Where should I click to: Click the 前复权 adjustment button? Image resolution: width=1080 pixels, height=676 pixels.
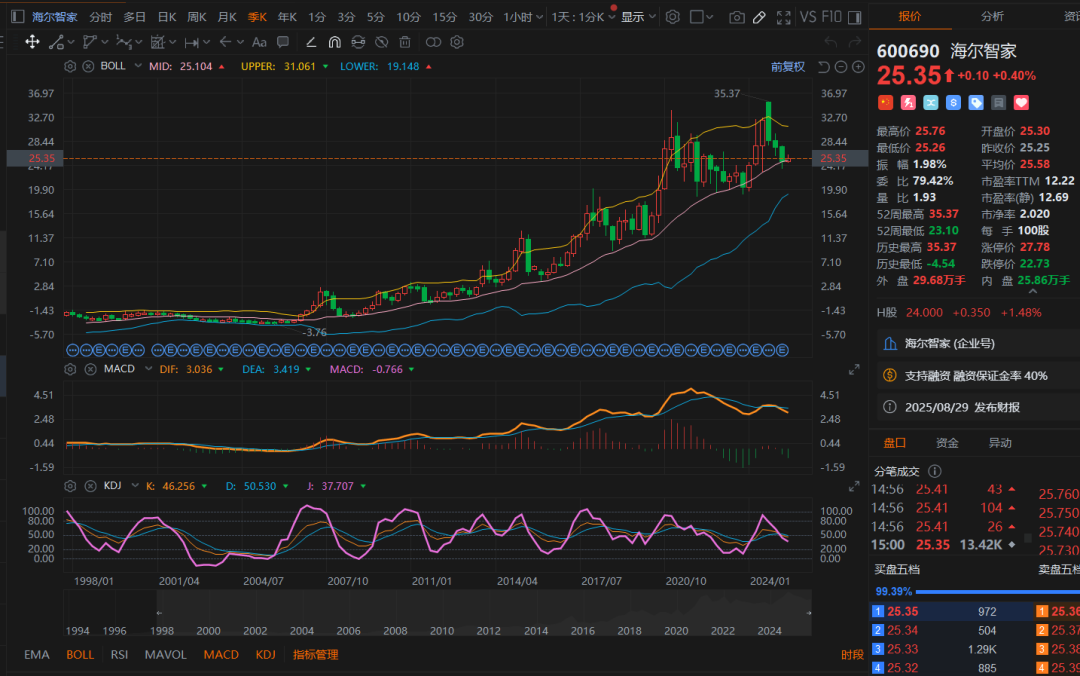788,67
